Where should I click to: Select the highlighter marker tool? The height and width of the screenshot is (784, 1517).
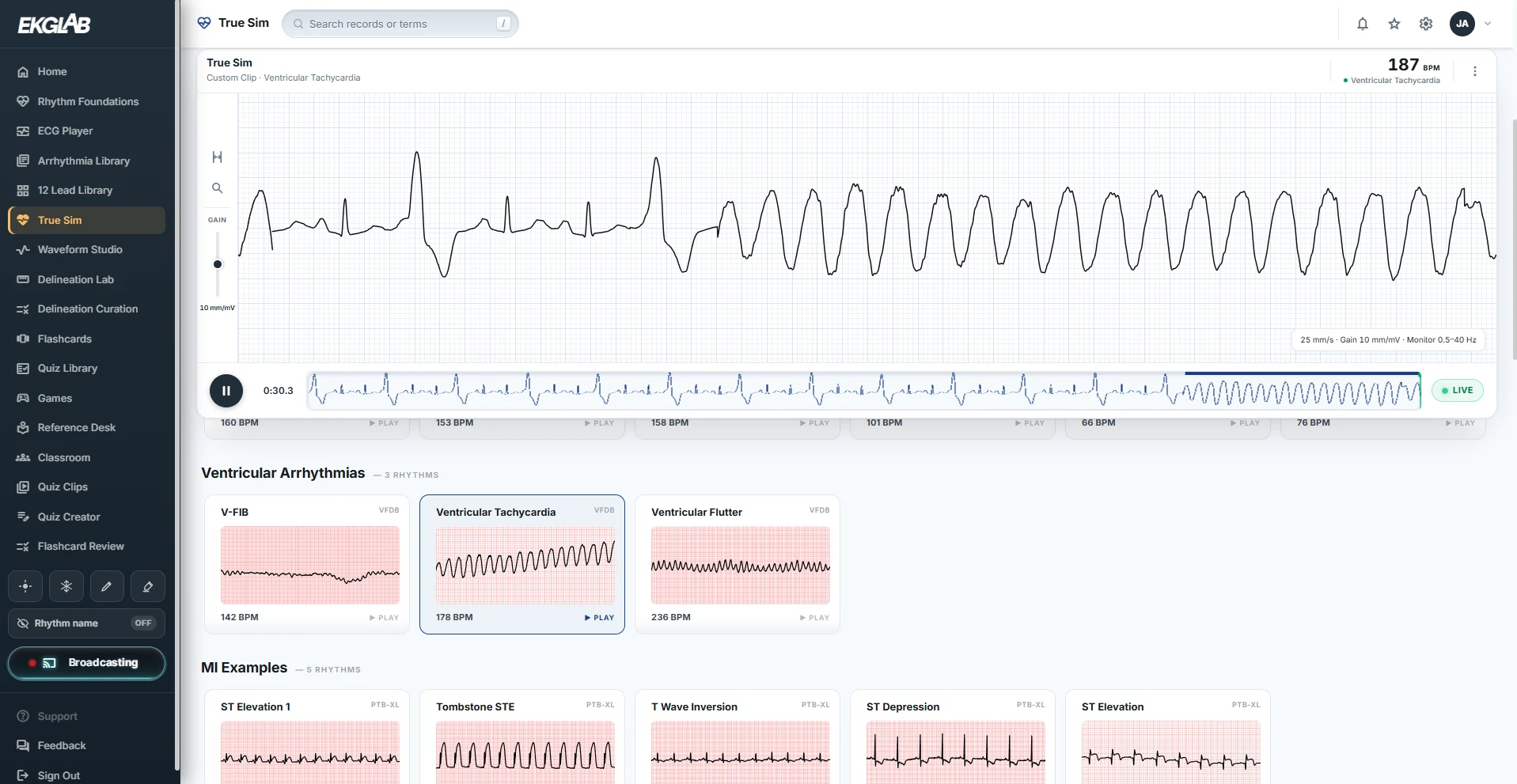pos(148,586)
